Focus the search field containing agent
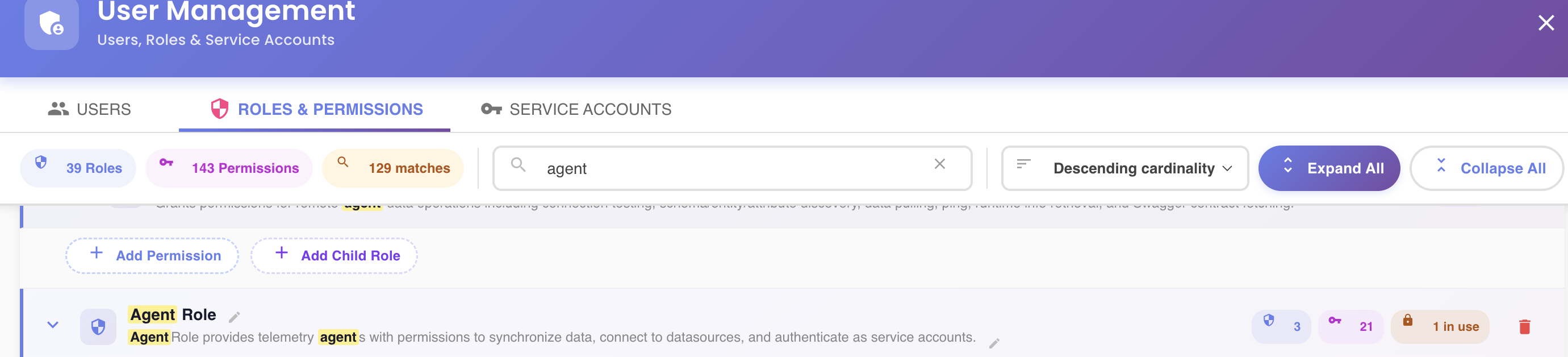This screenshot has width=1568, height=357. tap(731, 168)
